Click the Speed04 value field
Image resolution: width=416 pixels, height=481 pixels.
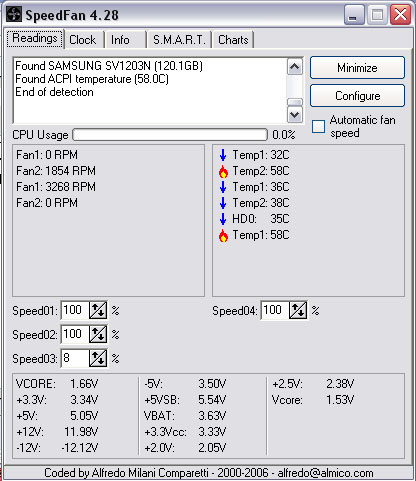click(x=275, y=311)
